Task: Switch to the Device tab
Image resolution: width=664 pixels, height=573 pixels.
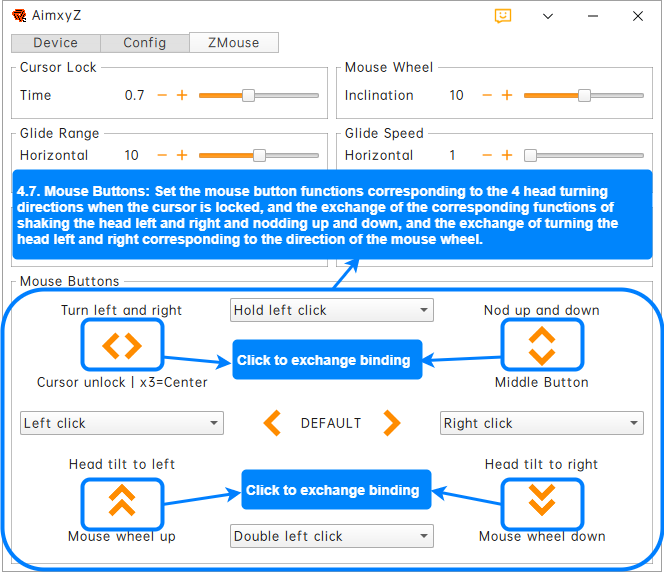Action: 55,43
